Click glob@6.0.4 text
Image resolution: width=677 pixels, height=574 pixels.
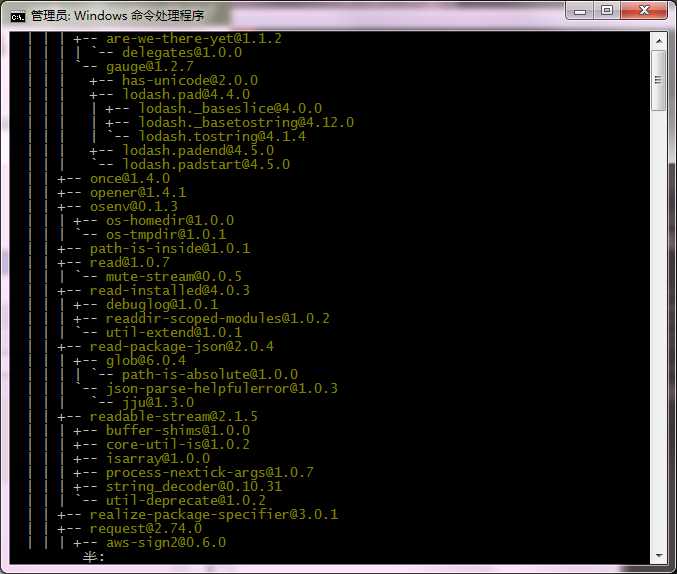146,361
